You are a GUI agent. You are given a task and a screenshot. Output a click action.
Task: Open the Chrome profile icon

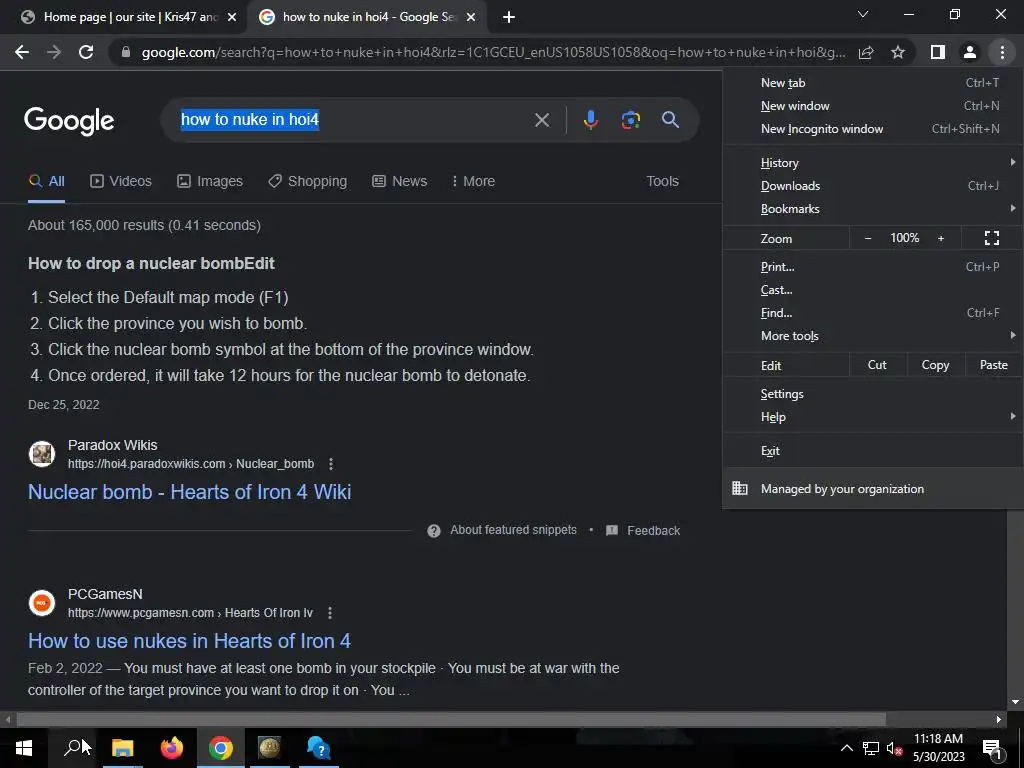970,52
